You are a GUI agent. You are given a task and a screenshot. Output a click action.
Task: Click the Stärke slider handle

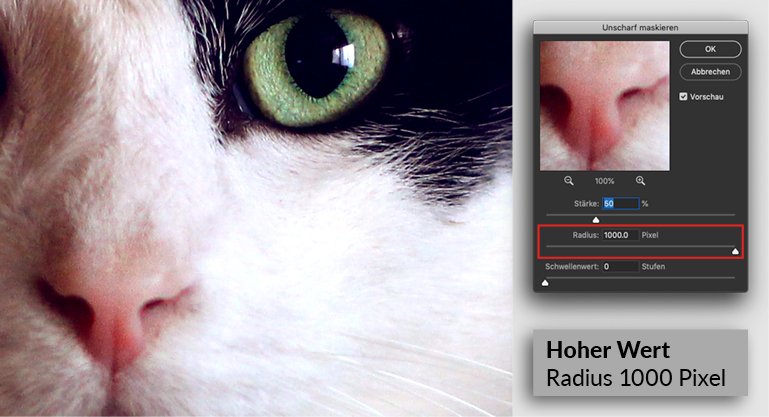(596, 220)
